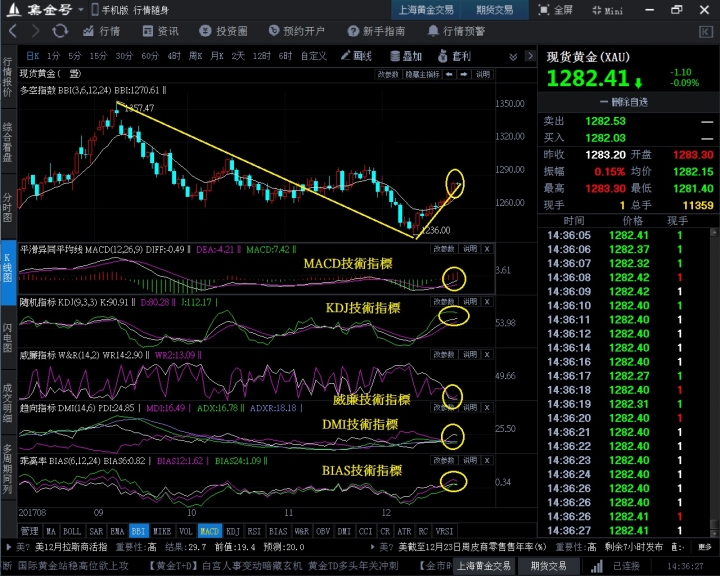Go back using the left arrow icon

[x=11, y=31]
